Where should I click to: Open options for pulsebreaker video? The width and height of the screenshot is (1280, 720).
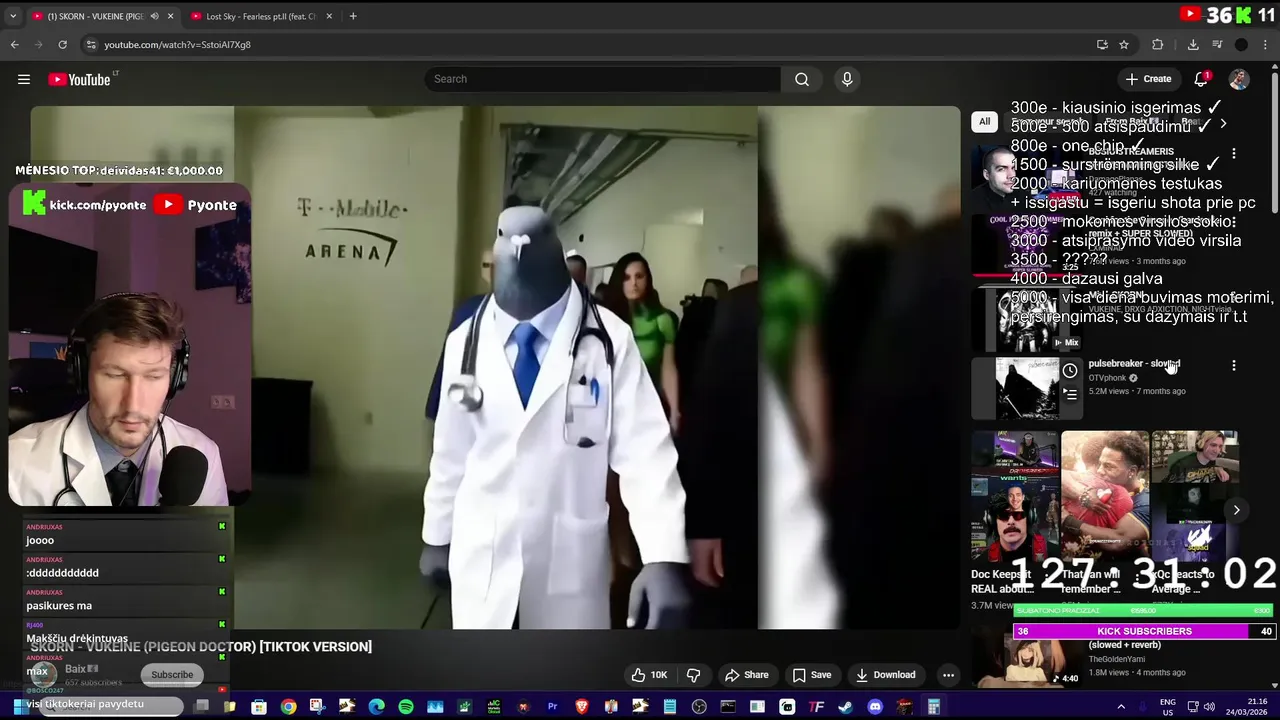click(1233, 366)
